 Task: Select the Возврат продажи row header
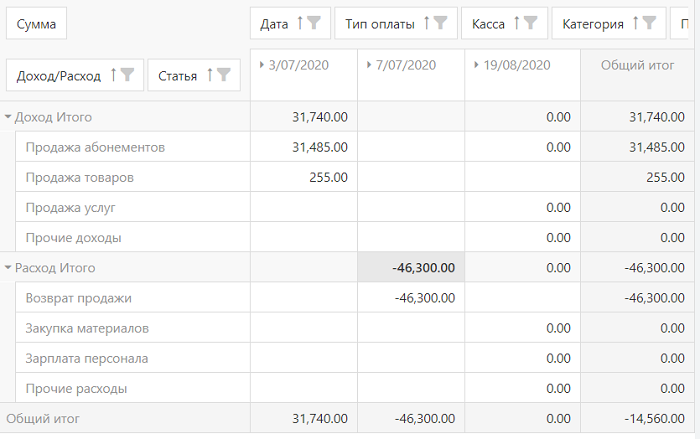click(133, 298)
